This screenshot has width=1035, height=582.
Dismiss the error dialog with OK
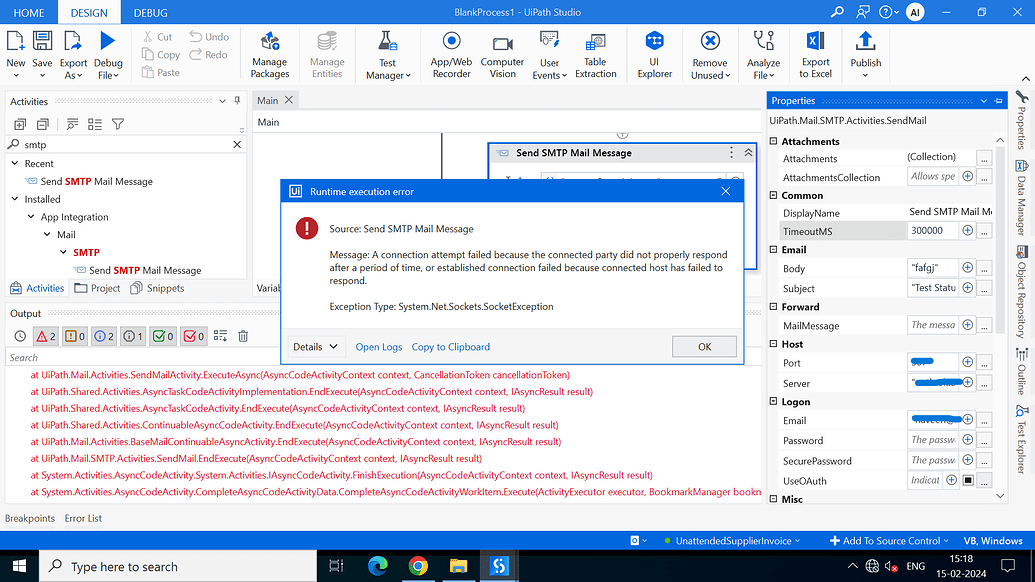(x=704, y=345)
